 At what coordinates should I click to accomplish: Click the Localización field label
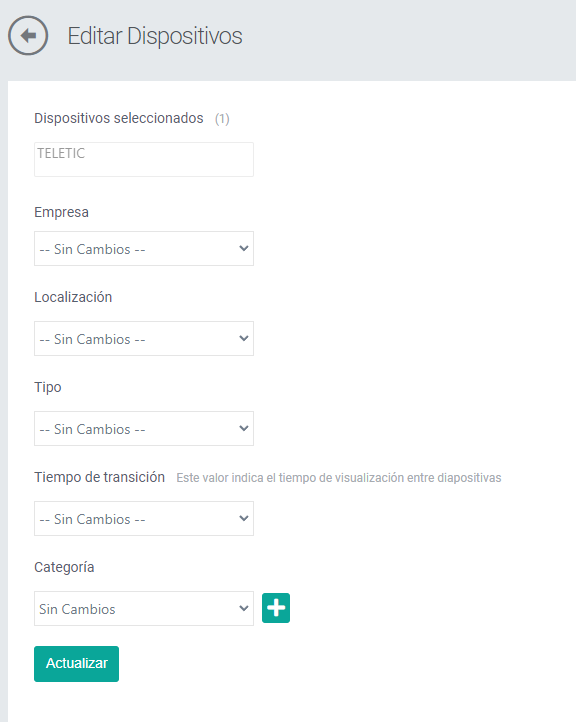pyautogui.click(x=73, y=297)
